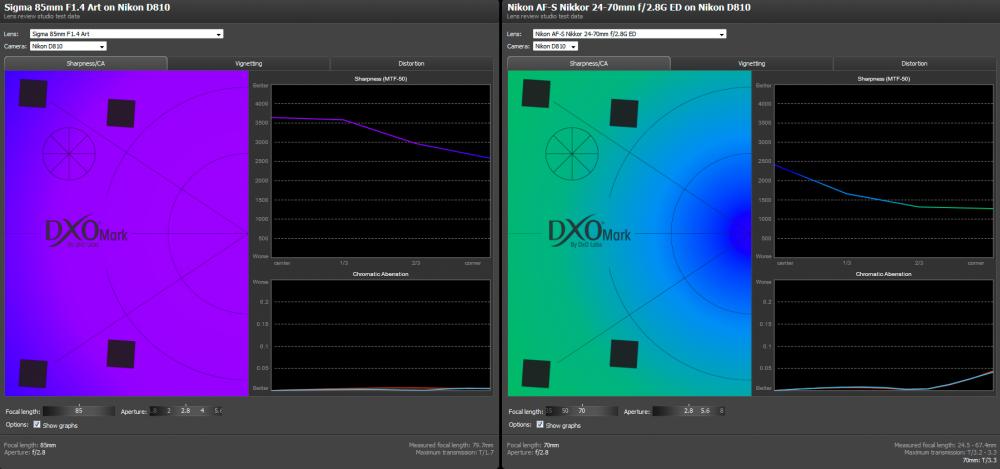Set aperture to 8 in Nikon panel slider
The image size is (1000, 469).
pos(721,411)
